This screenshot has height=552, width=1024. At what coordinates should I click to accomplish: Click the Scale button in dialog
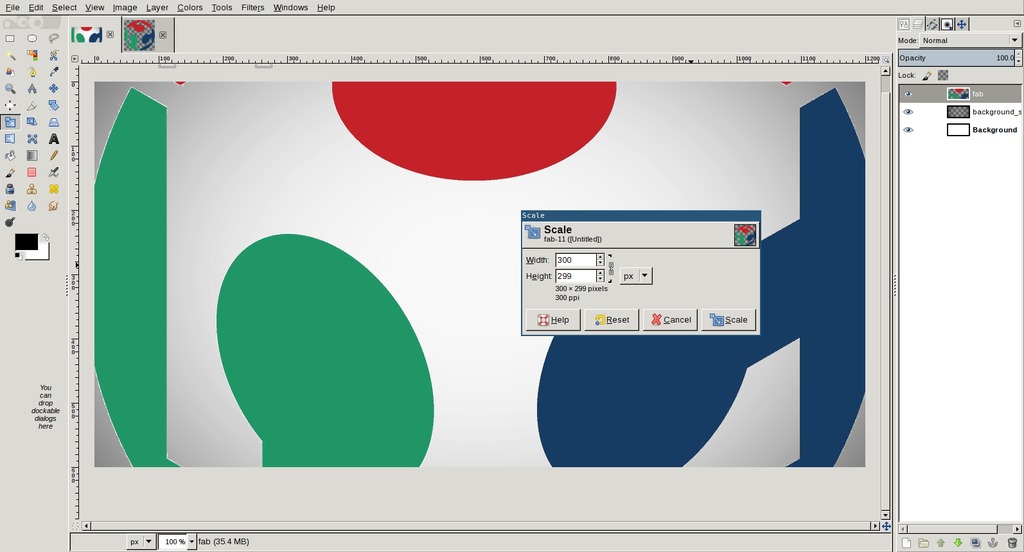tap(729, 319)
